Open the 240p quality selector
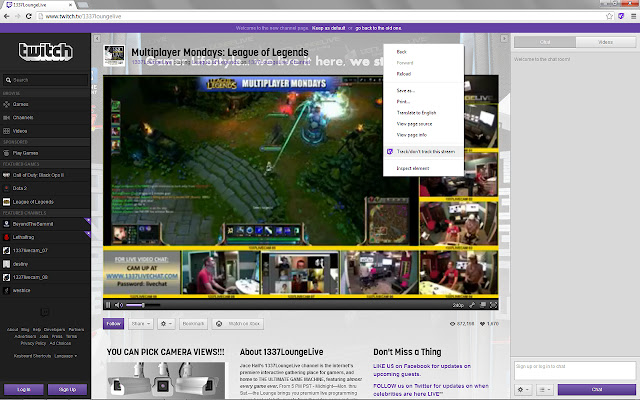The image size is (640, 400). pyautogui.click(x=458, y=305)
